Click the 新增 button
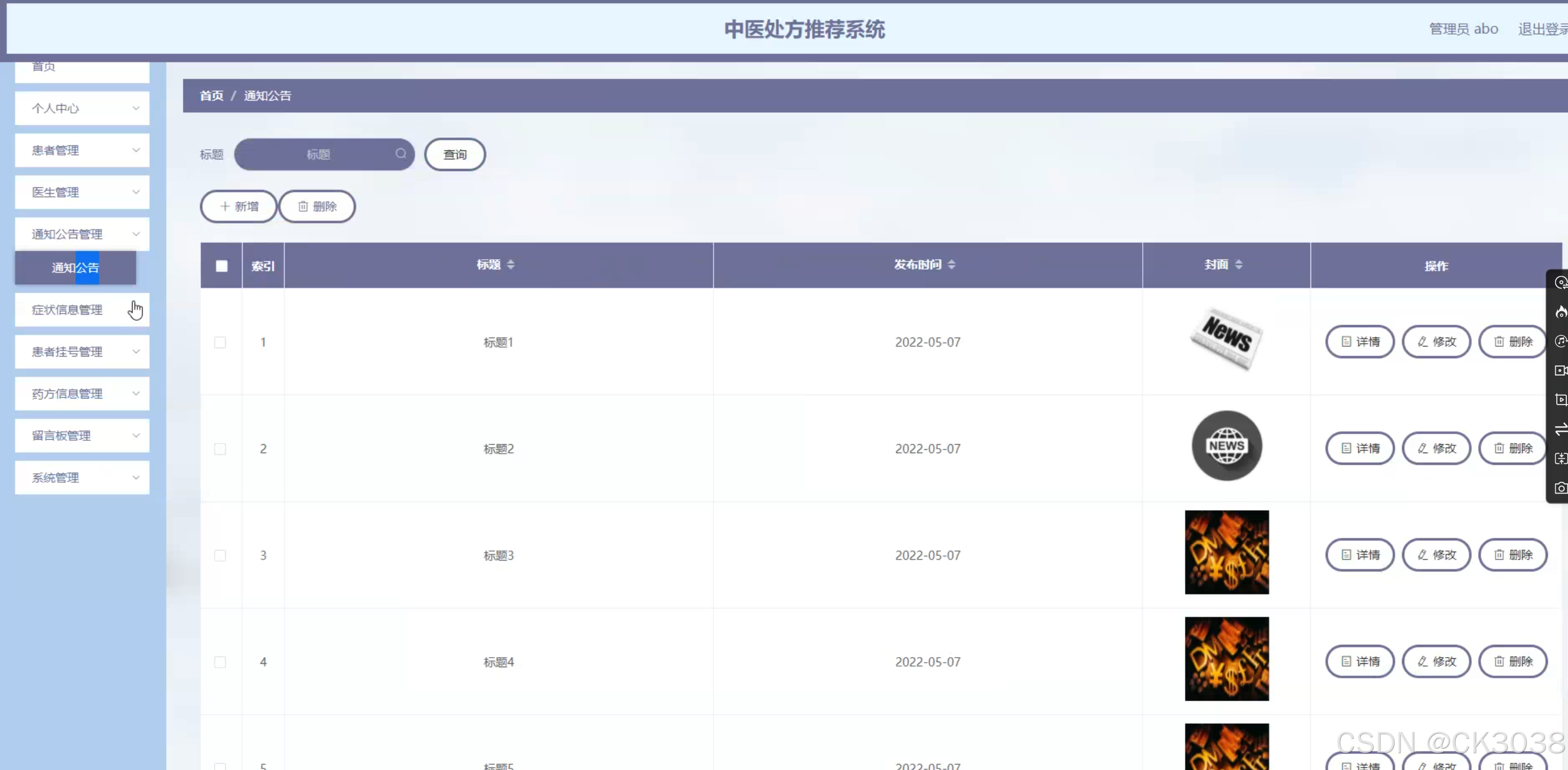 click(239, 207)
